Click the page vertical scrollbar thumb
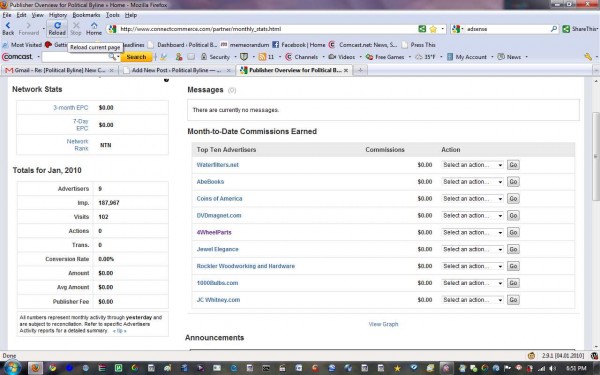Image resolution: width=600 pixels, height=375 pixels. click(596, 156)
